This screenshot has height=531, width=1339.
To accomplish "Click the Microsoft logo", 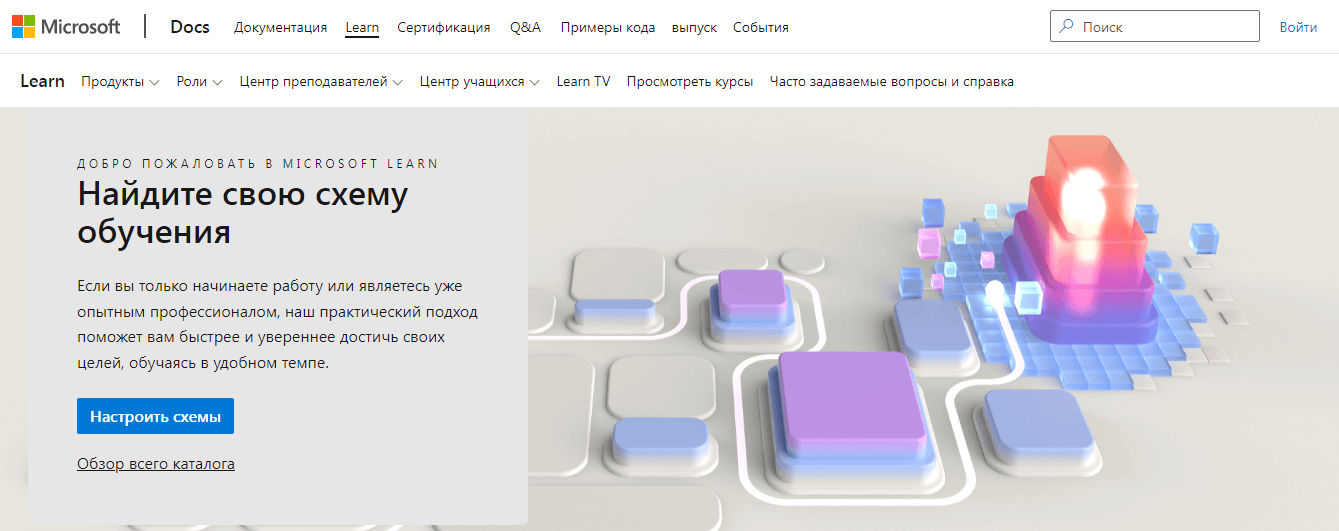I will click(66, 27).
